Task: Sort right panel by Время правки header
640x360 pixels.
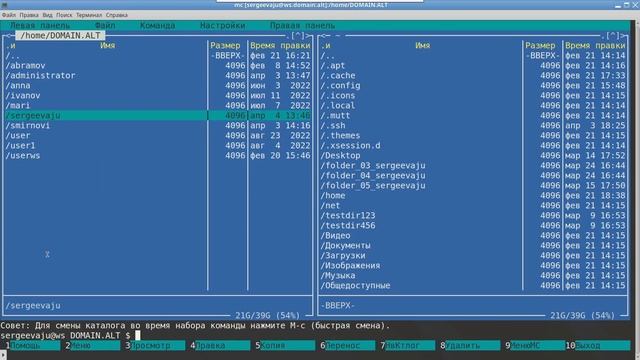Action: pos(595,45)
